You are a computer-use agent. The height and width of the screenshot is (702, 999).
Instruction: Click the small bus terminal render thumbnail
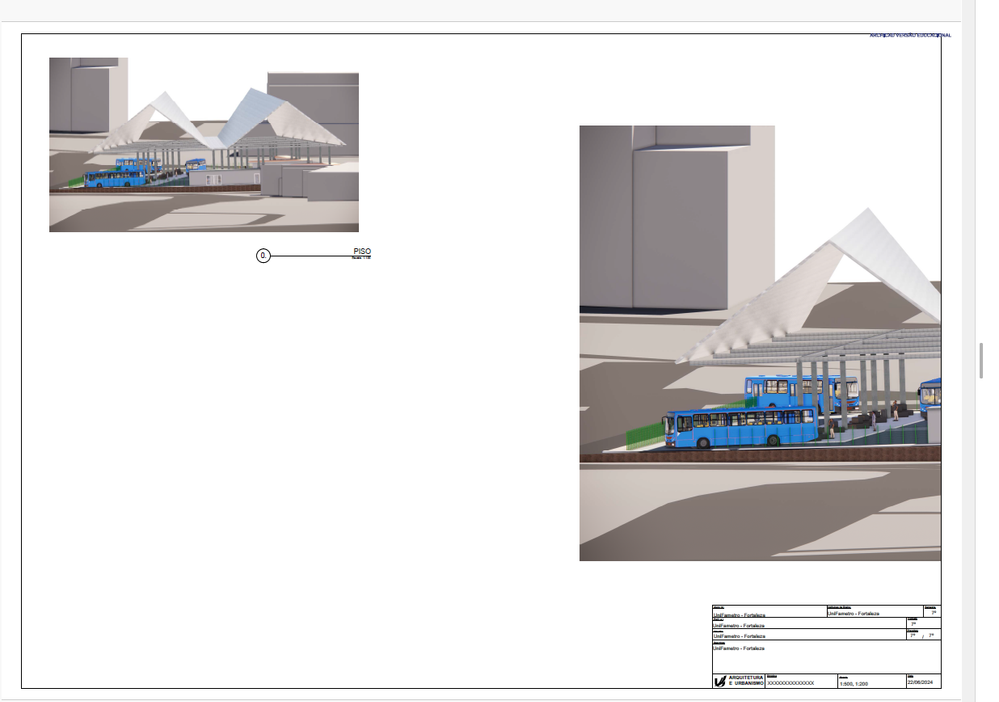pyautogui.click(x=204, y=145)
